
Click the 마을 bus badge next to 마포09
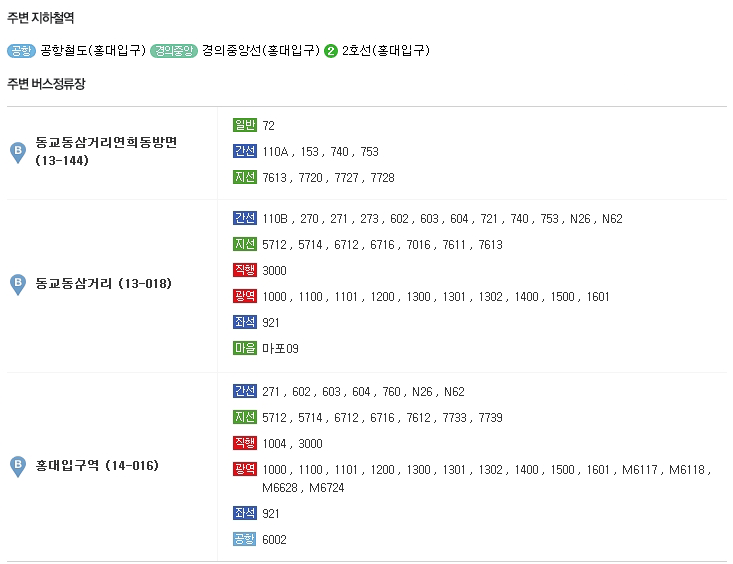click(244, 348)
